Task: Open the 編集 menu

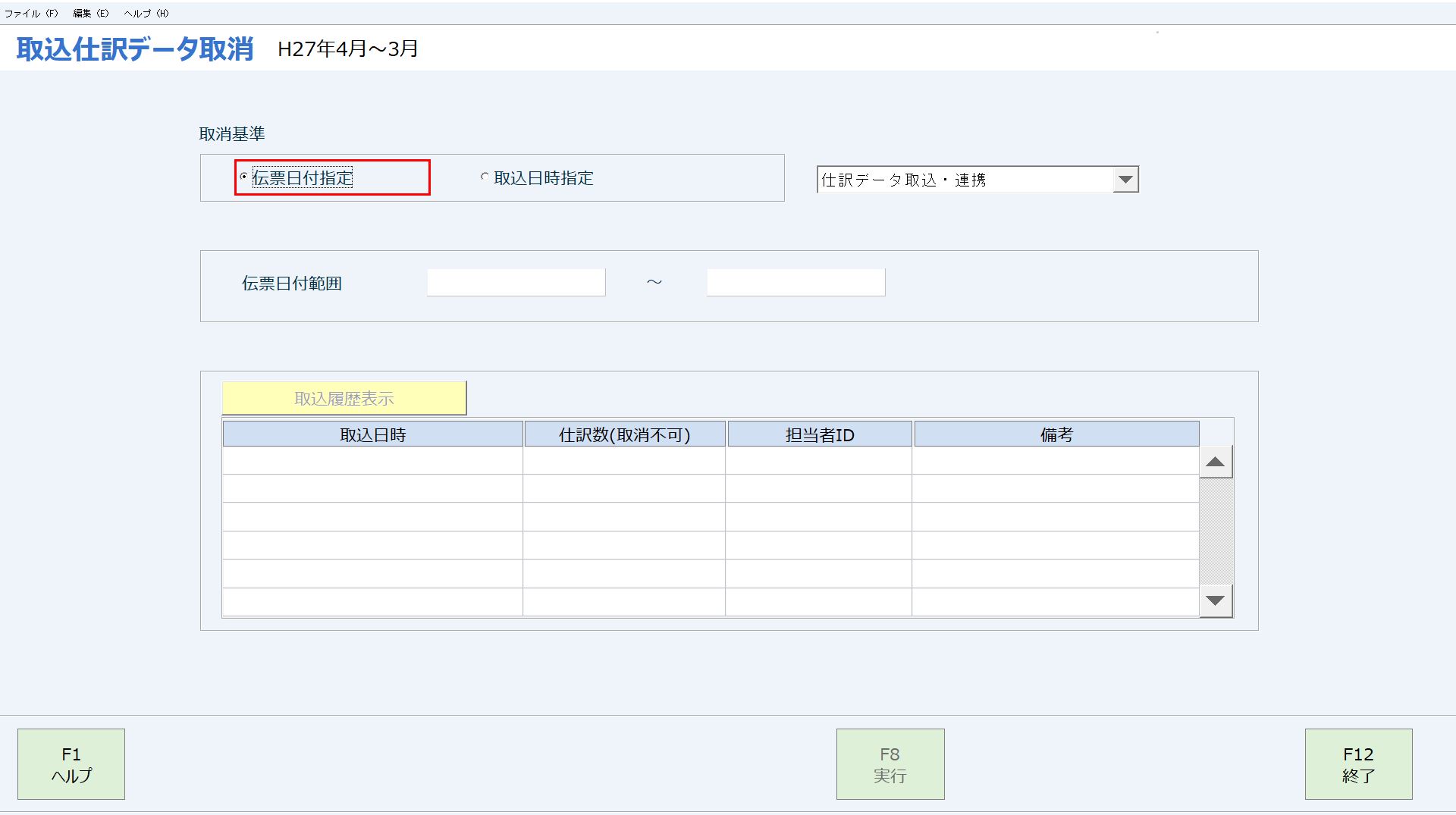Action: 89,12
